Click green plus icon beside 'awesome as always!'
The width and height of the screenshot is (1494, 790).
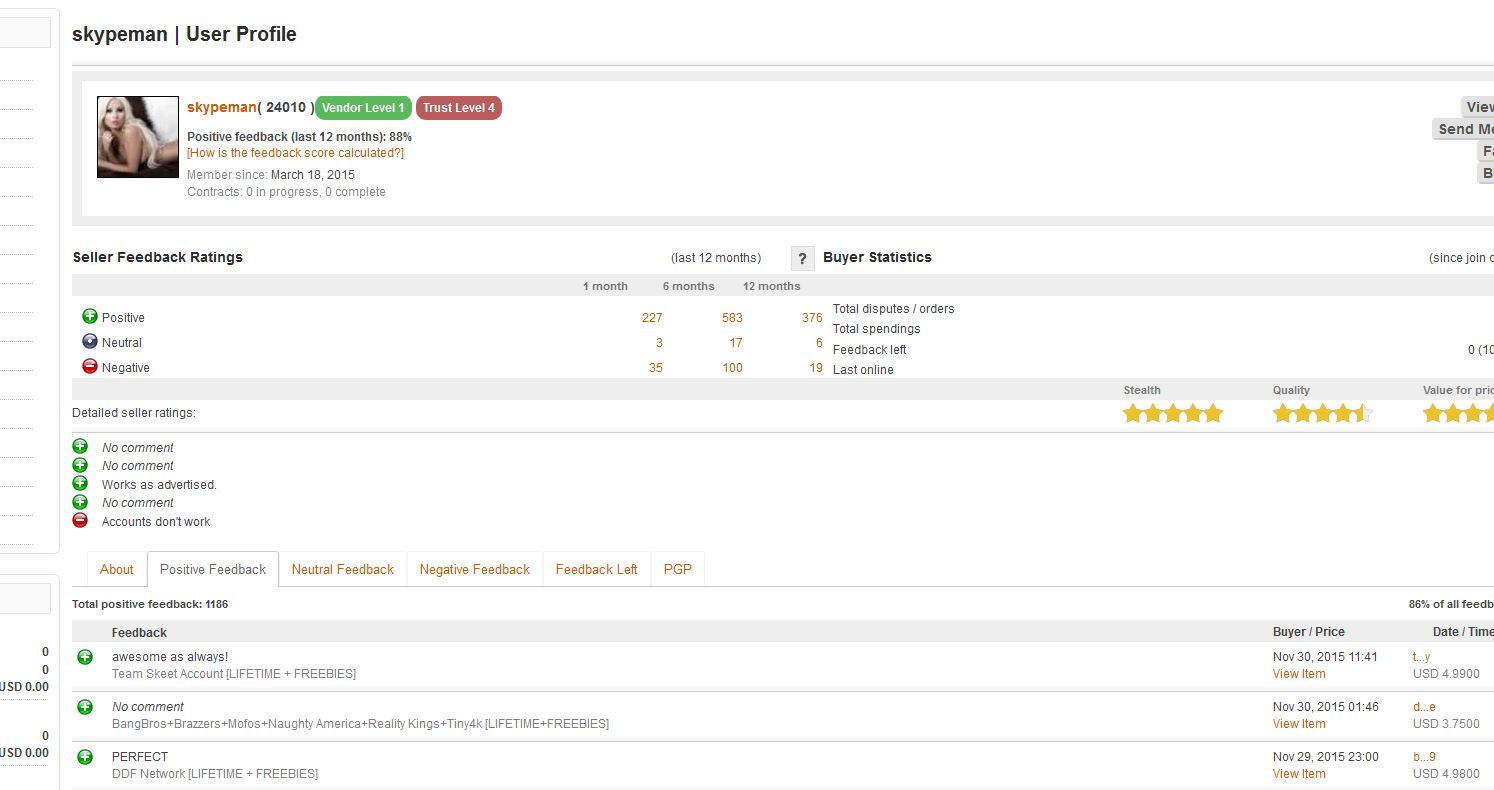pos(85,657)
